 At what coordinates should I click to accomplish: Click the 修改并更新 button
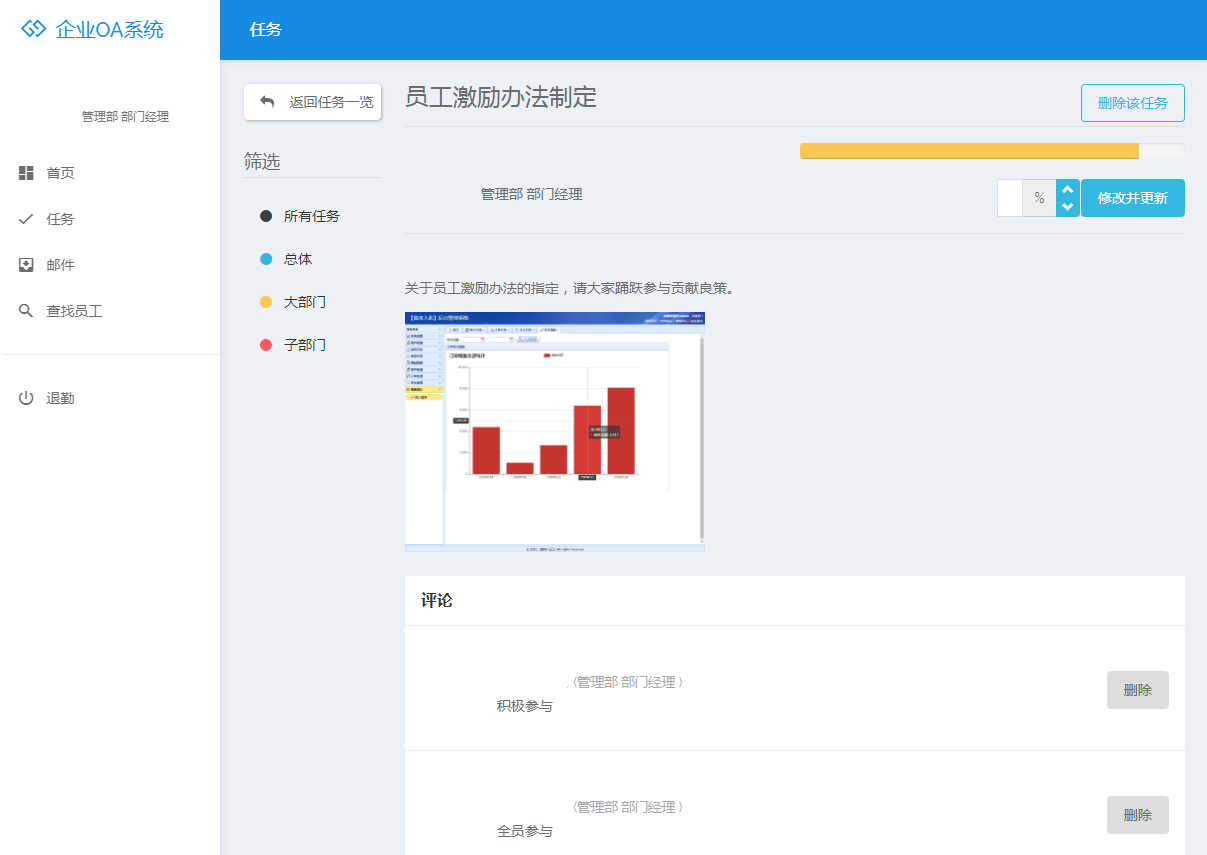click(1132, 198)
